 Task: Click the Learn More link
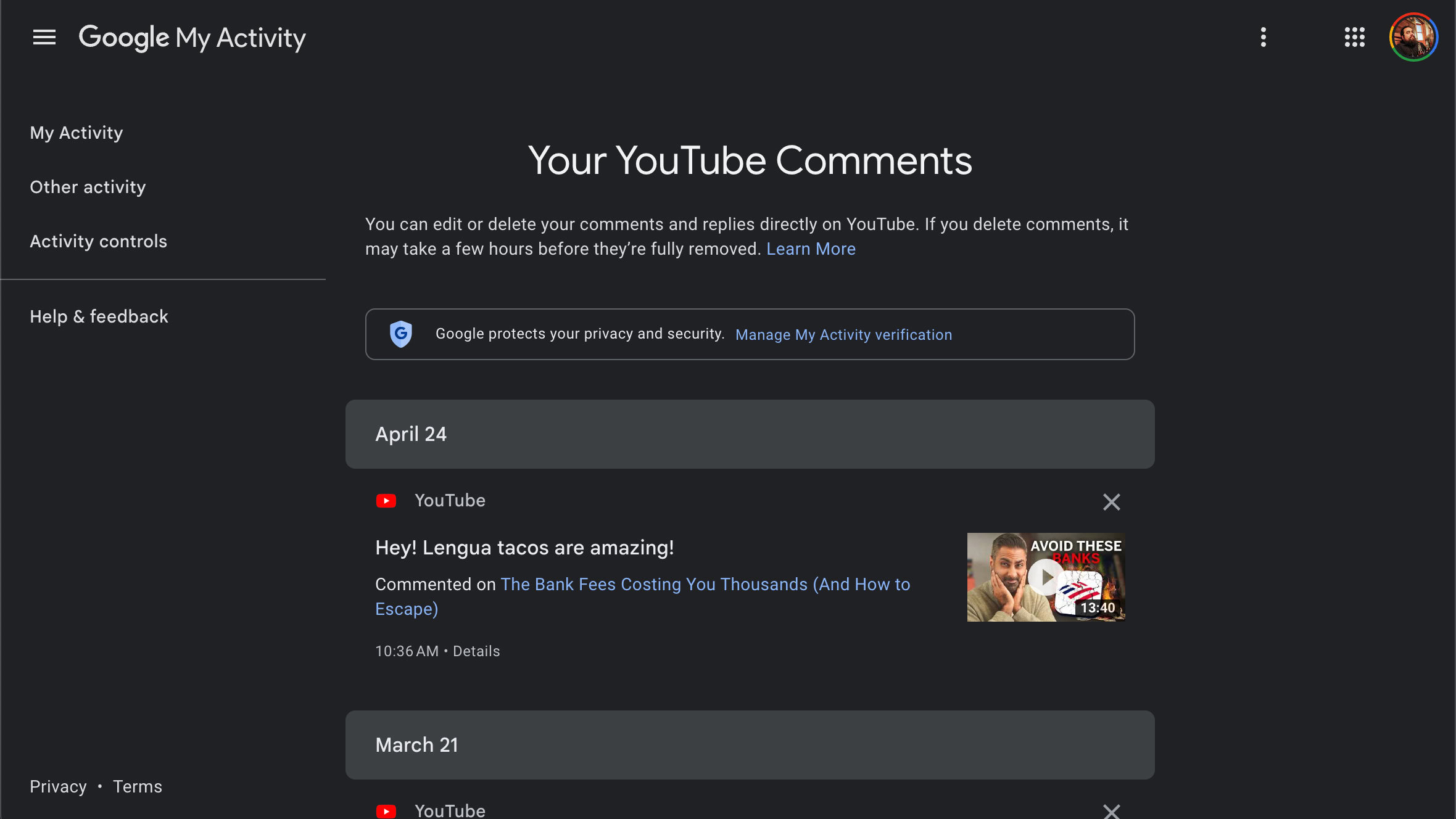coord(811,249)
